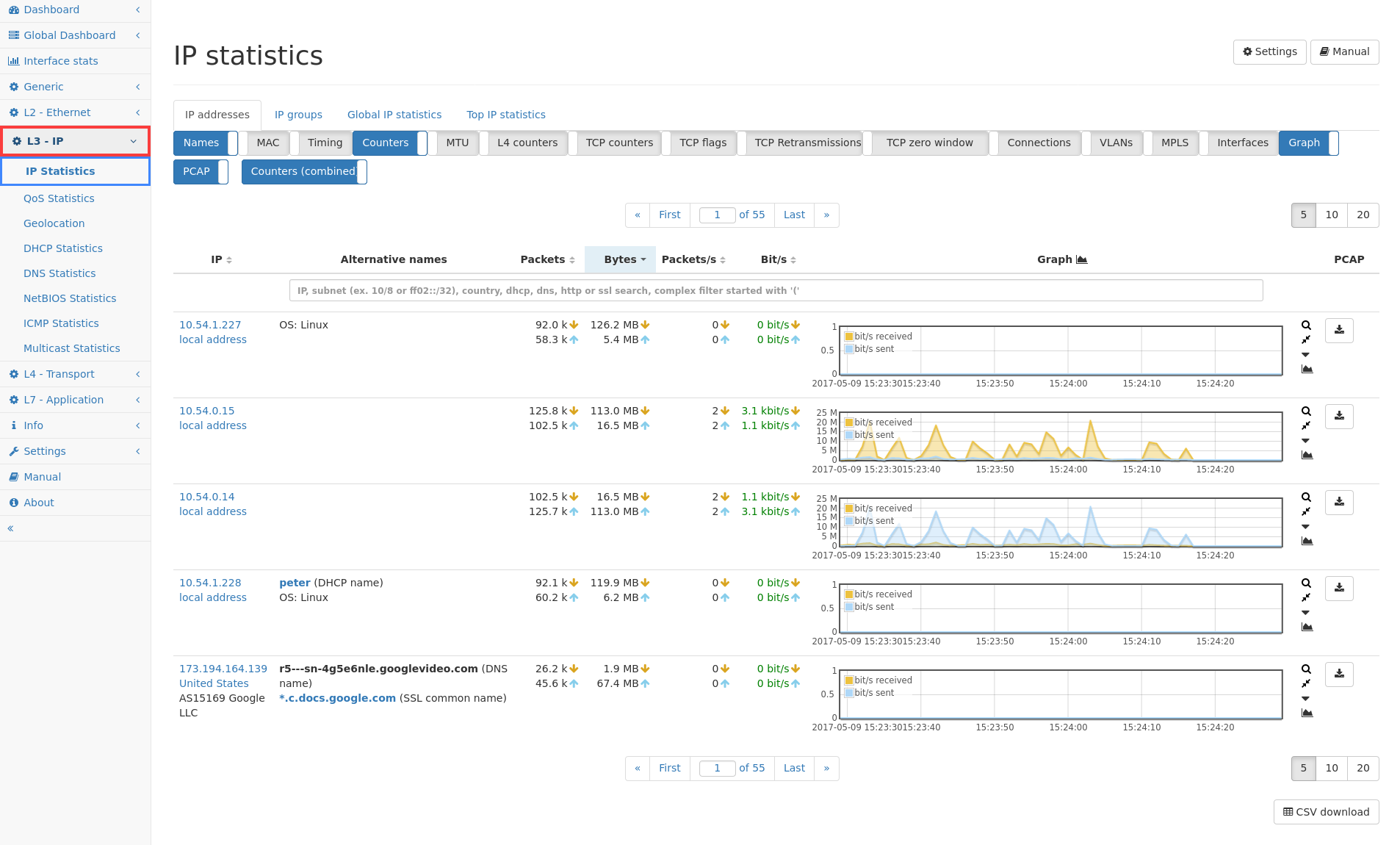Click the area-chart icon in 10.54.0.15 row
1400x845 pixels.
tap(1307, 455)
